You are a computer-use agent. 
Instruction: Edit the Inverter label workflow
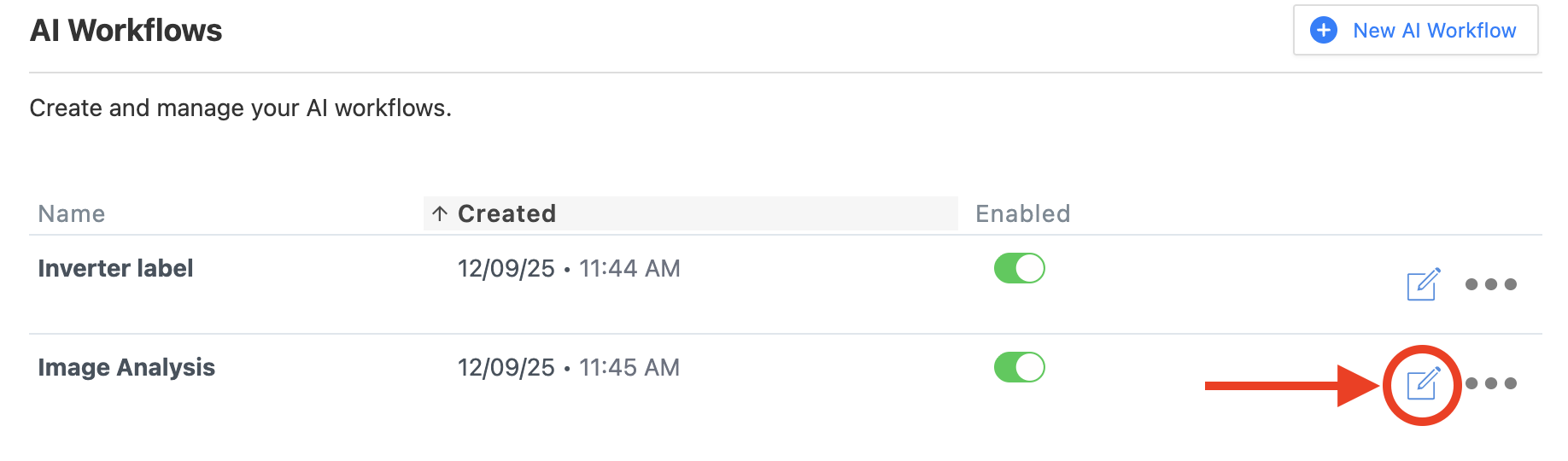click(x=1423, y=284)
